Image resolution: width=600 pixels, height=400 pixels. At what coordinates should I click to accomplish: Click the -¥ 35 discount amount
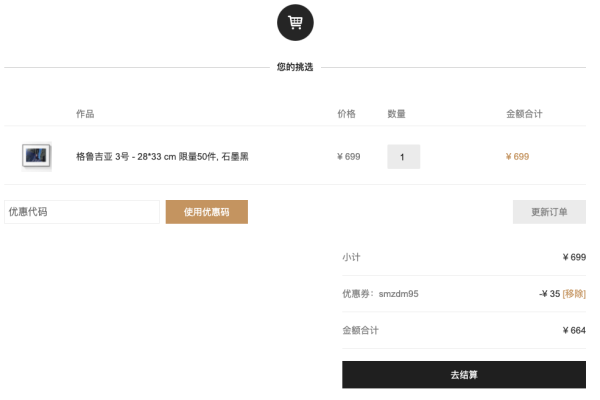(x=549, y=294)
